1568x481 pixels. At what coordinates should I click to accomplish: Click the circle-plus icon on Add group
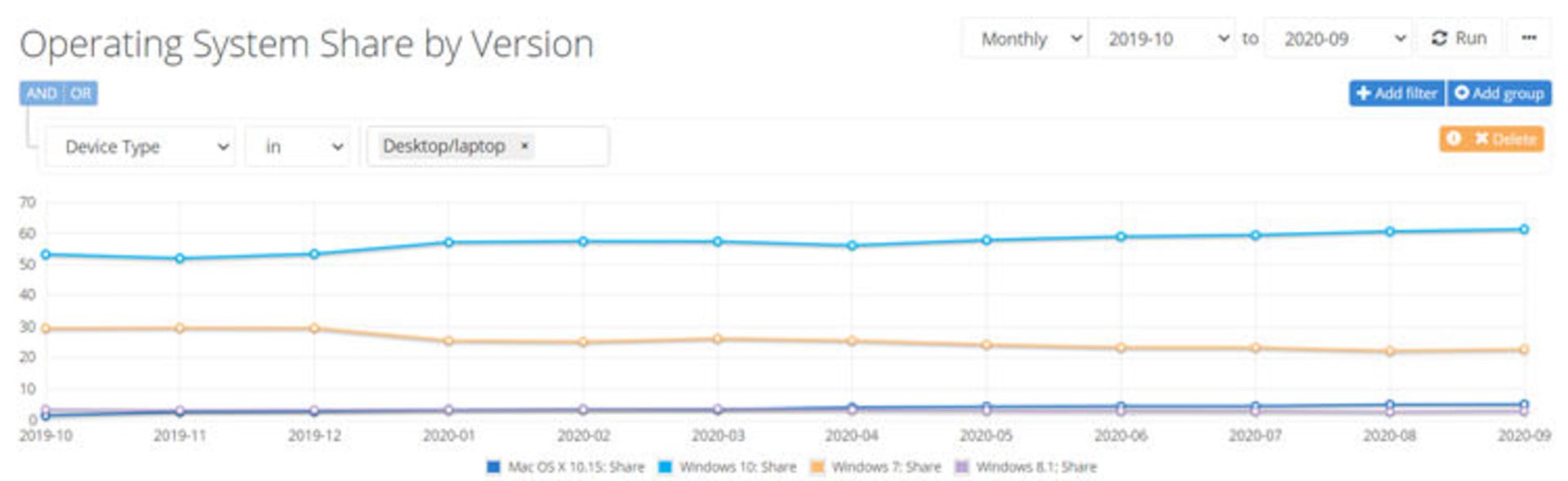(x=1462, y=93)
